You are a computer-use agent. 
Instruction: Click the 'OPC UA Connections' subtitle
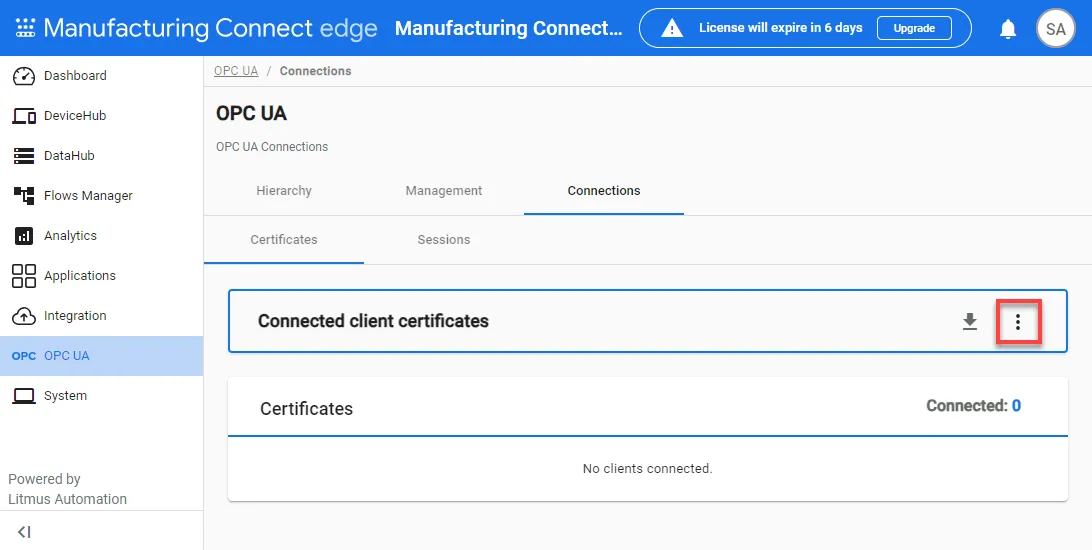click(x=272, y=147)
